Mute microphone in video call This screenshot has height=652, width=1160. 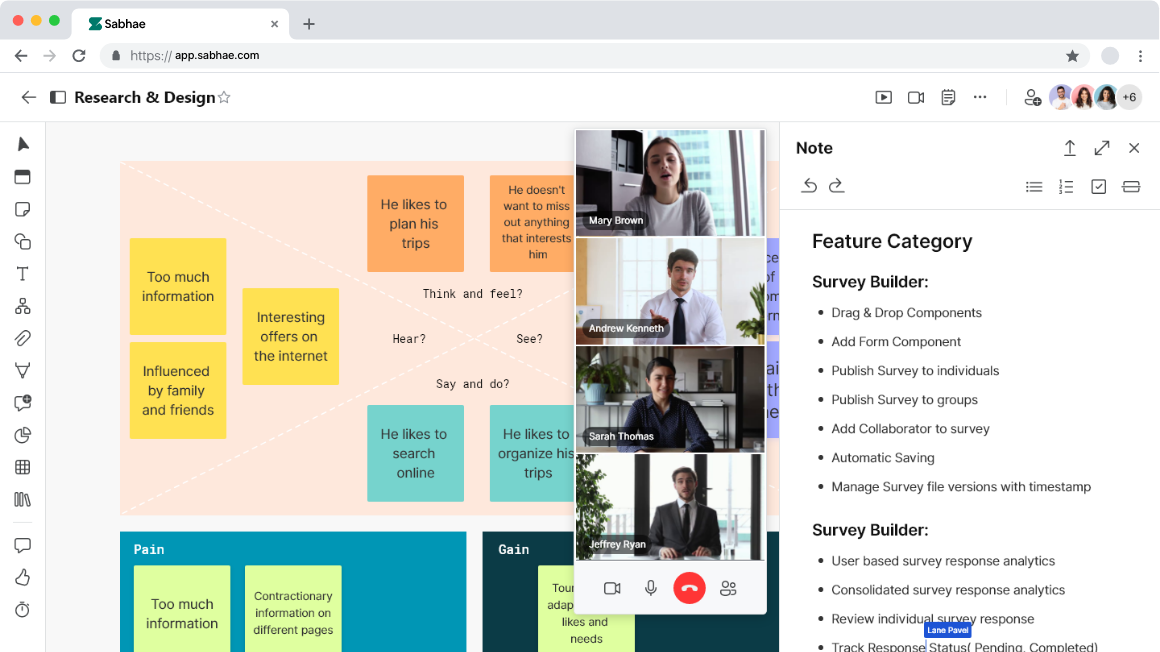pyautogui.click(x=651, y=588)
